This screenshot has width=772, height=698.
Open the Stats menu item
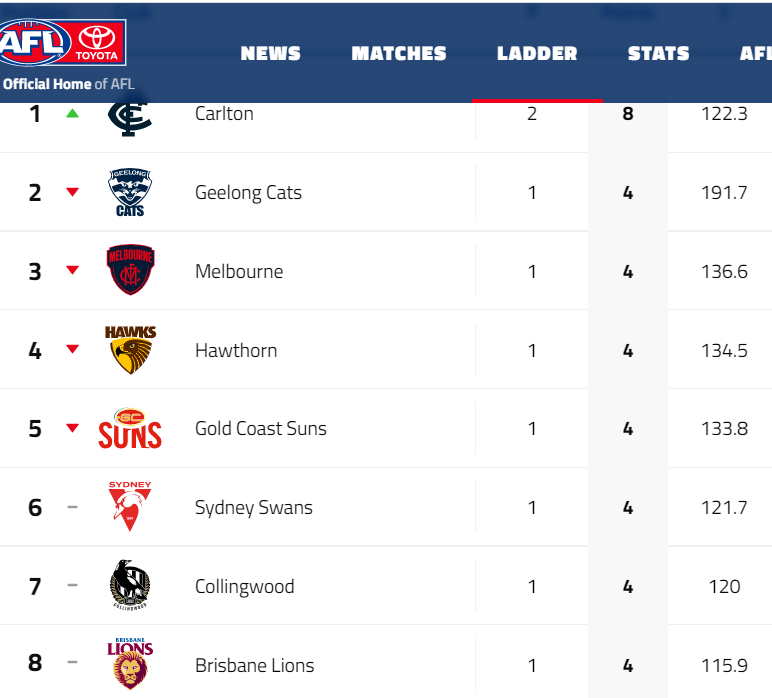click(x=658, y=54)
